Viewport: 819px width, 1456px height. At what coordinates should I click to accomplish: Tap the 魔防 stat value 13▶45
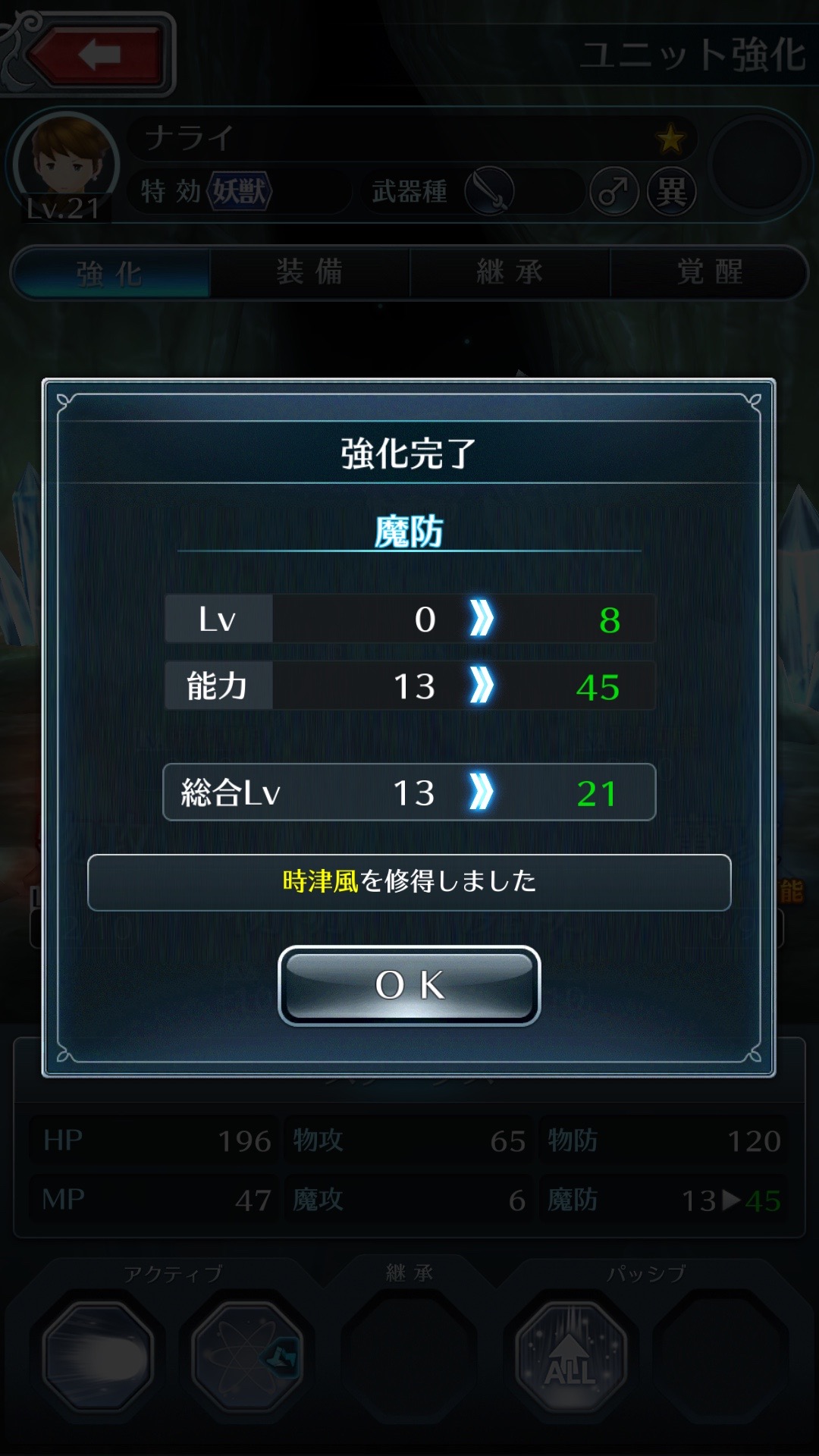click(731, 1200)
